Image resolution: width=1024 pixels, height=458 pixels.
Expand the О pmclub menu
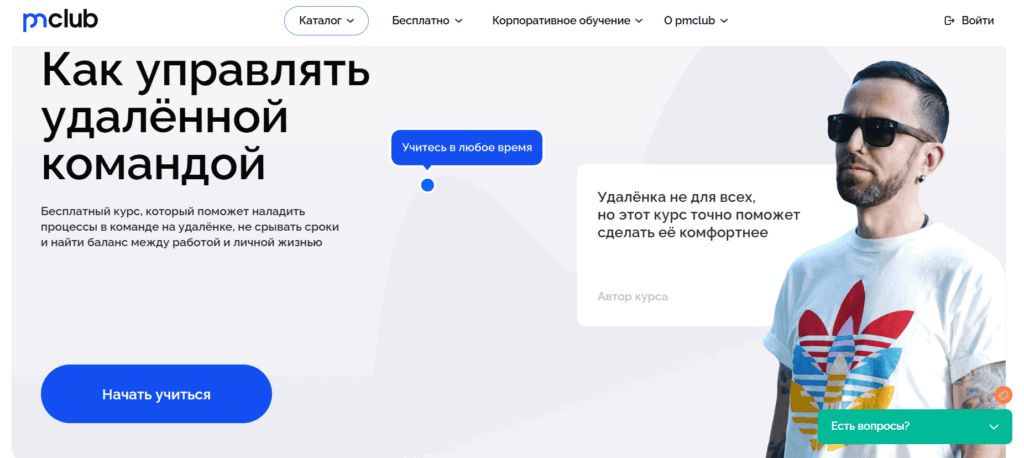(x=696, y=20)
